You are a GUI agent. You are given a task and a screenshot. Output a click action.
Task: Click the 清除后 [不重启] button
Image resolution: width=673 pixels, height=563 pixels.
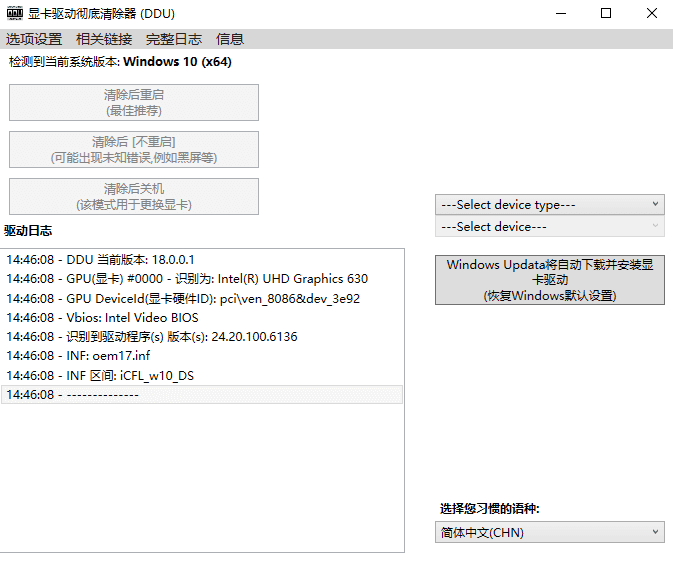134,150
